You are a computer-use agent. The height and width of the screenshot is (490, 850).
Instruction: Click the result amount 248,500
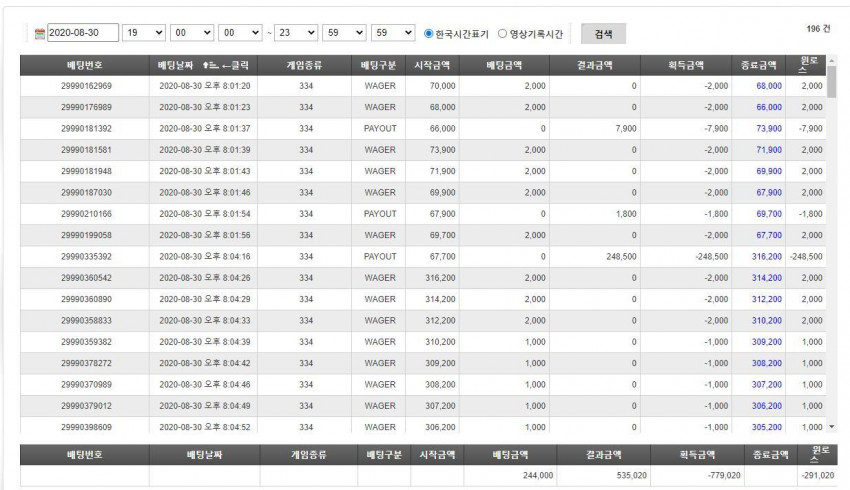621,256
